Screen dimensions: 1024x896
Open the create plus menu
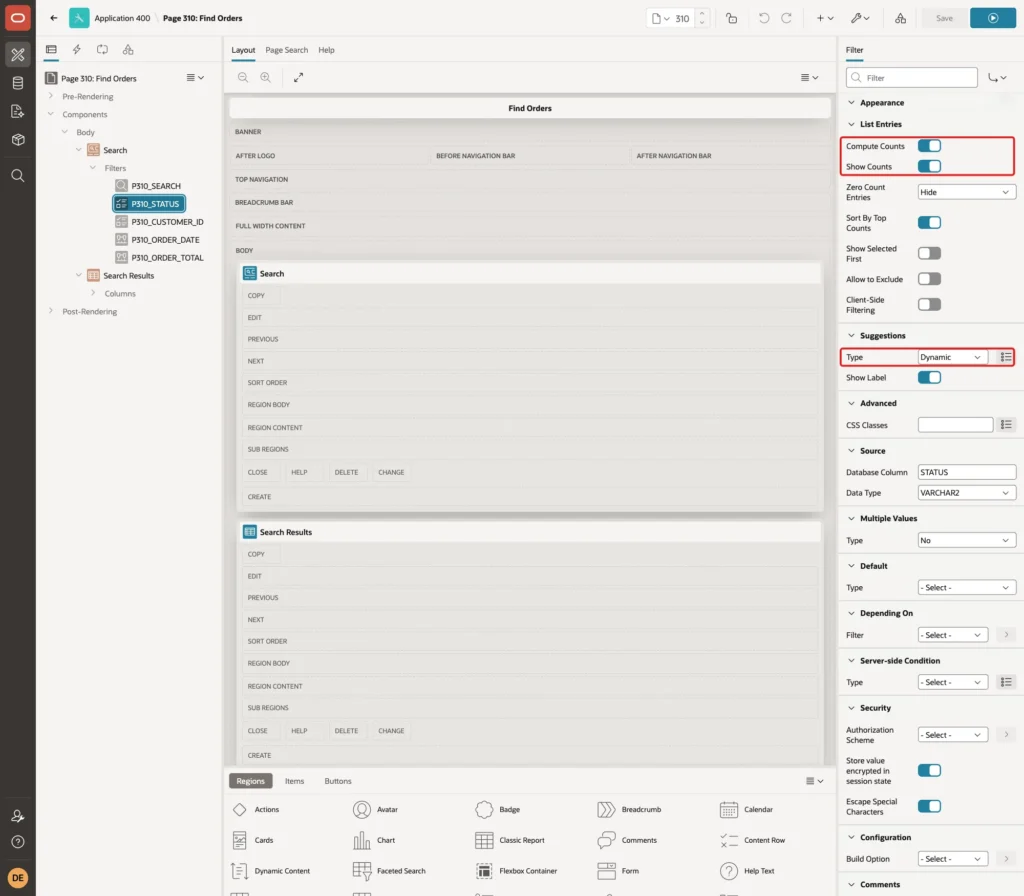(825, 18)
